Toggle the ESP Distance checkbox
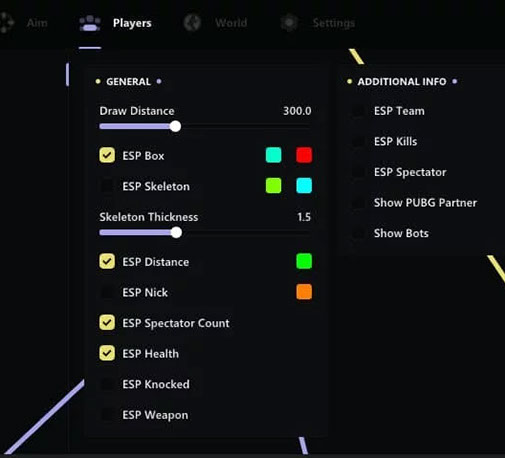Viewport: 505px width, 458px height. pos(107,261)
